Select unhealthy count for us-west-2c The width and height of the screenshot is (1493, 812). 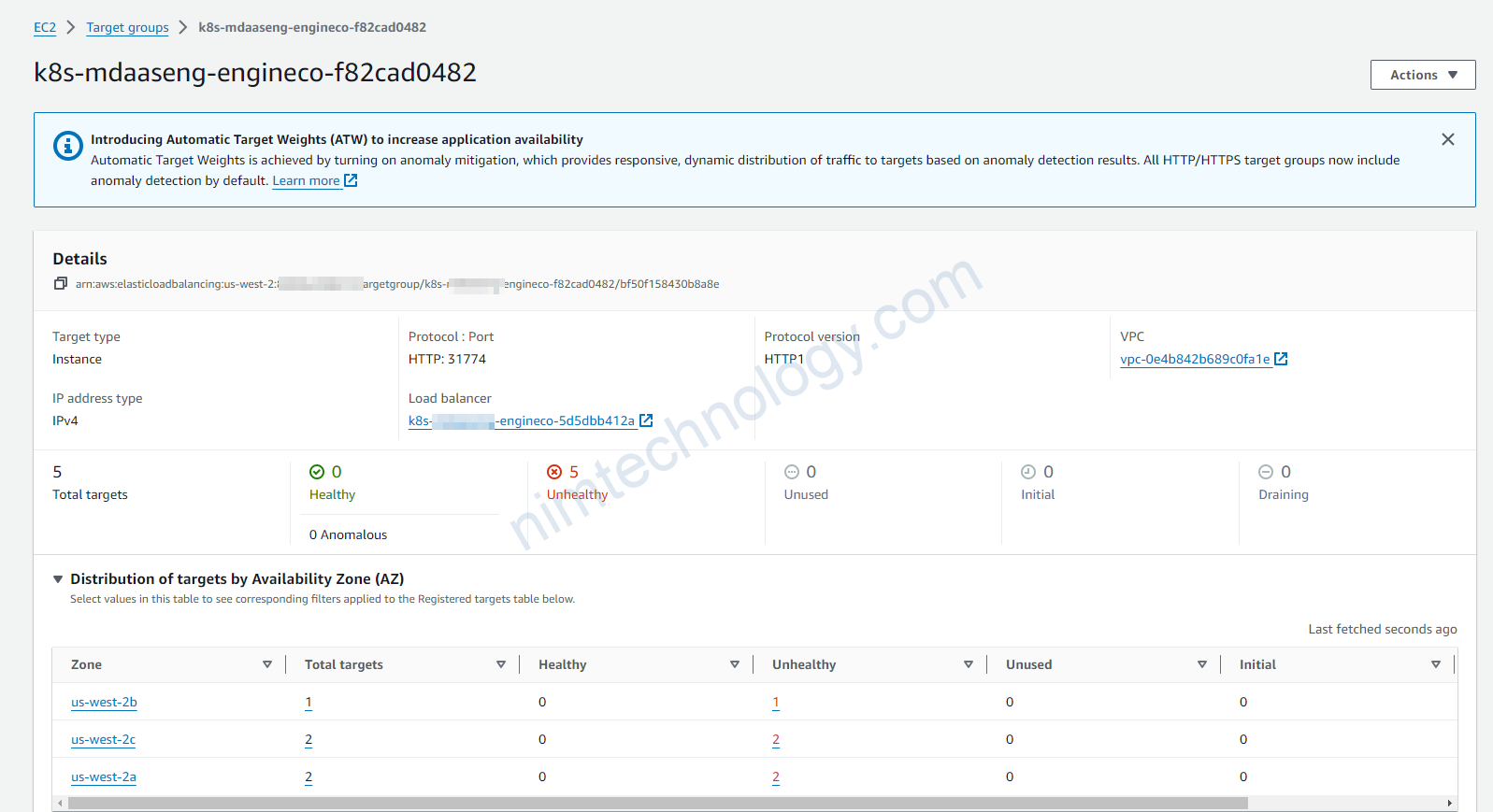776,739
